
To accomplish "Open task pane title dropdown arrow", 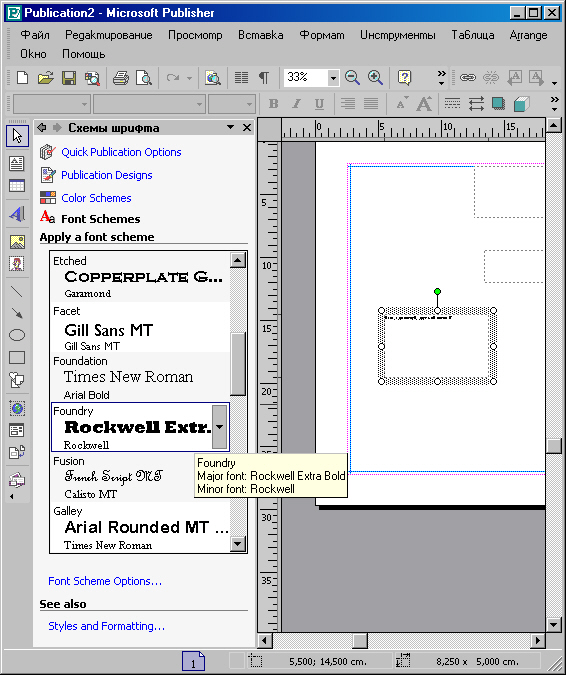I will click(230, 127).
